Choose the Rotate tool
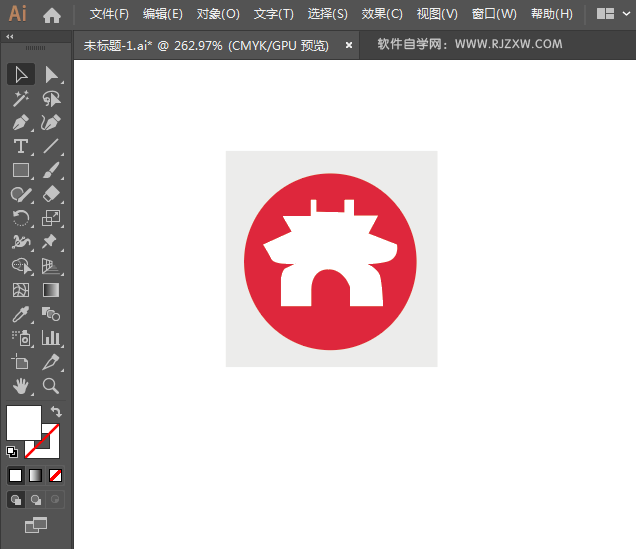This screenshot has width=636, height=549. [x=21, y=218]
